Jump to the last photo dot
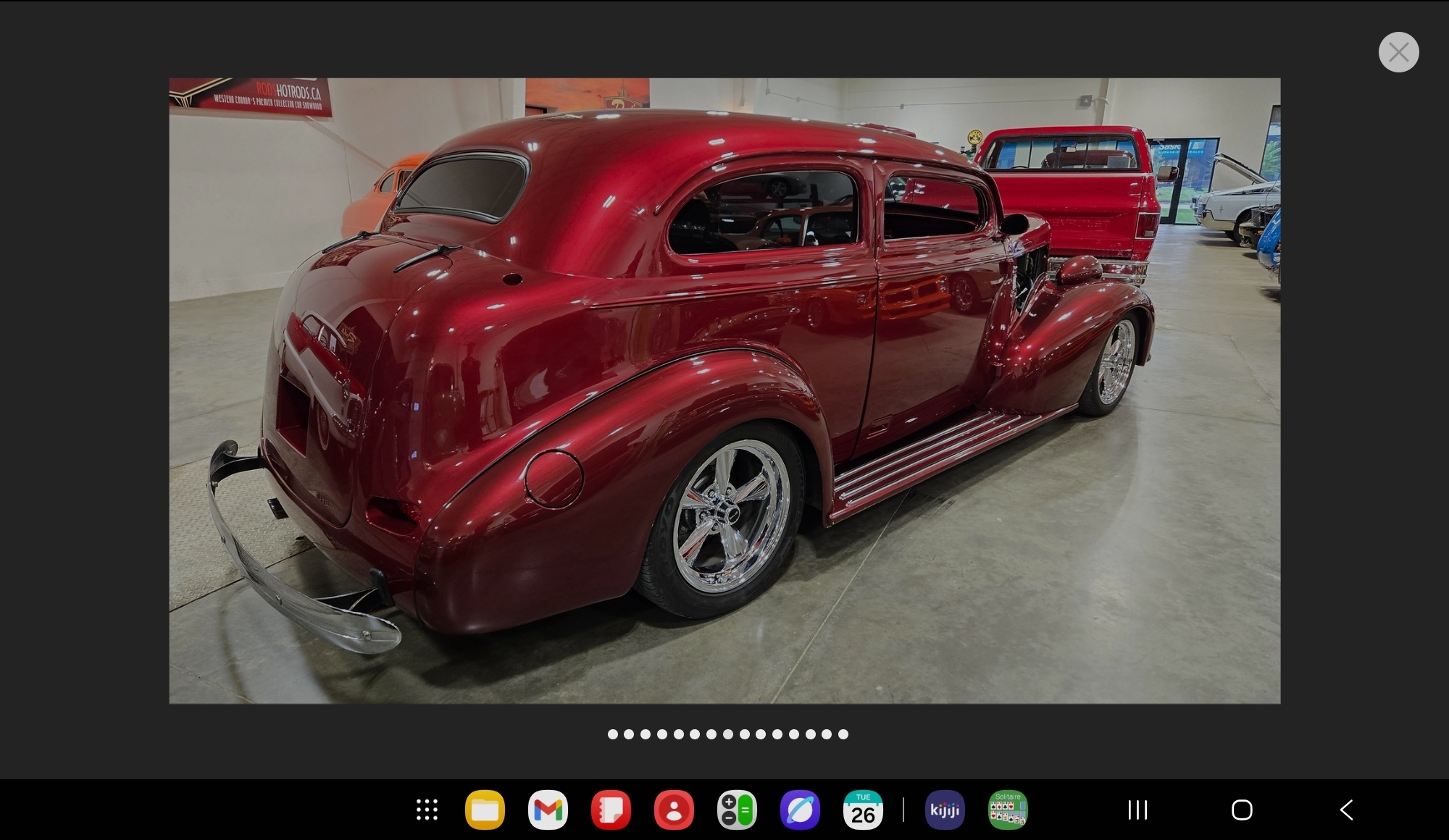Viewport: 1449px width, 840px height. coord(843,734)
